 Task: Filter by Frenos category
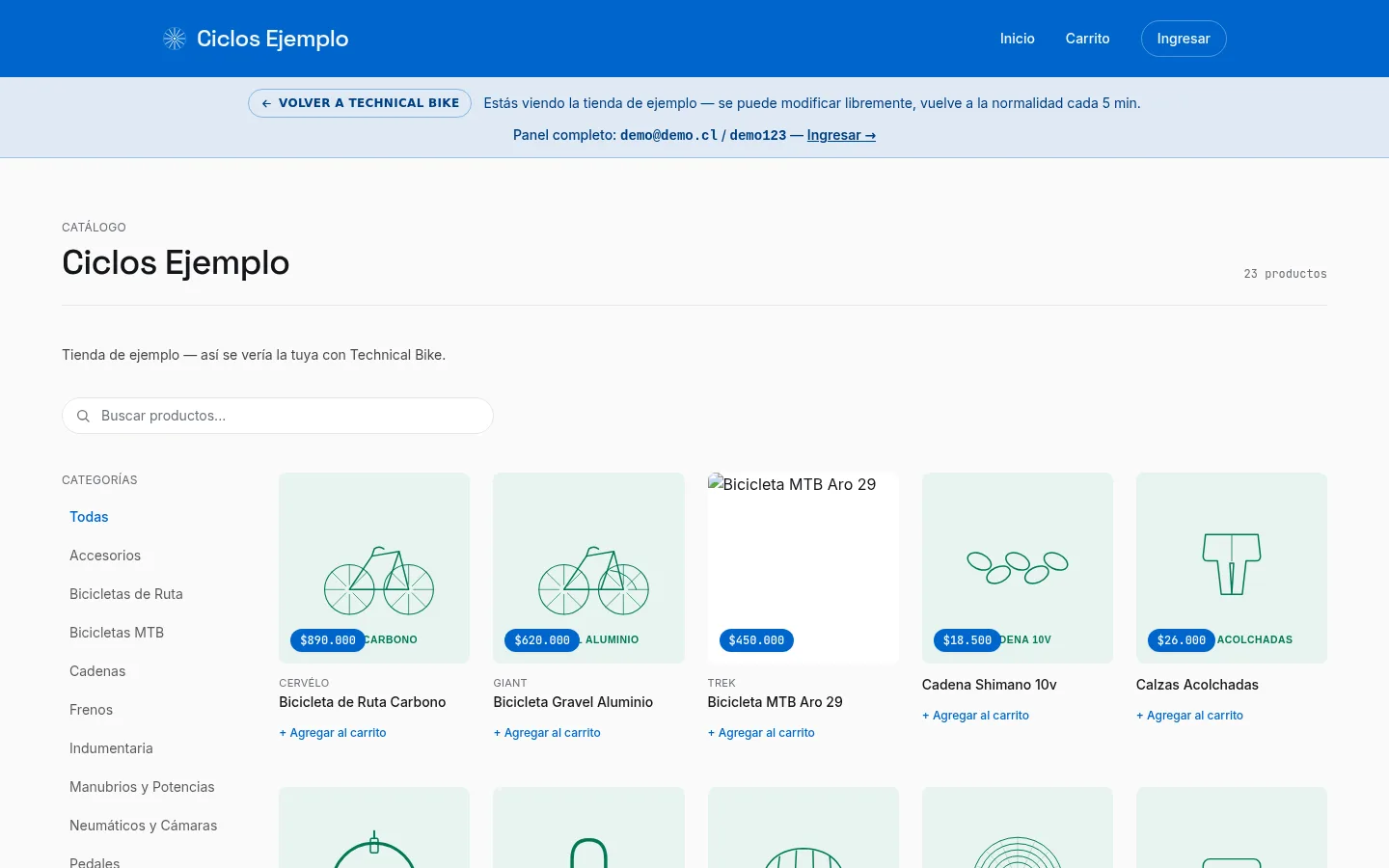91,710
